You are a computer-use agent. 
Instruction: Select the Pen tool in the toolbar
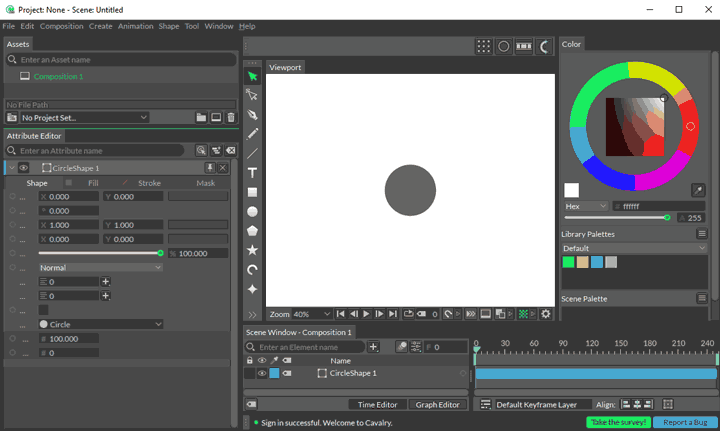pos(253,115)
